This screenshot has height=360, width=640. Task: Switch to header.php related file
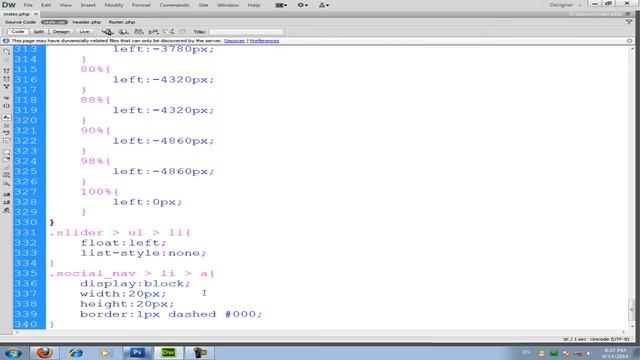click(x=87, y=22)
